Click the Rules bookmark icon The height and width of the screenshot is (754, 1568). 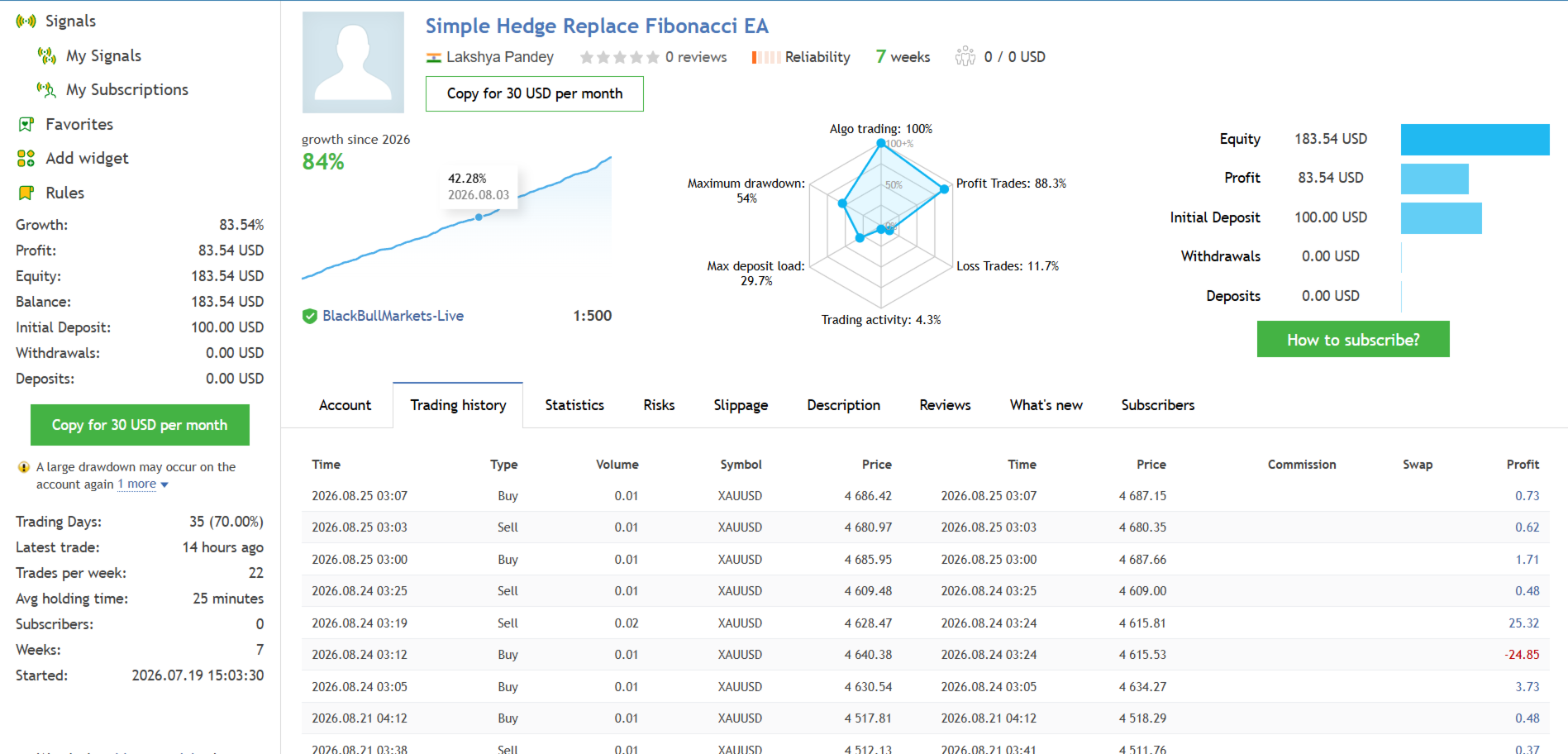click(26, 193)
